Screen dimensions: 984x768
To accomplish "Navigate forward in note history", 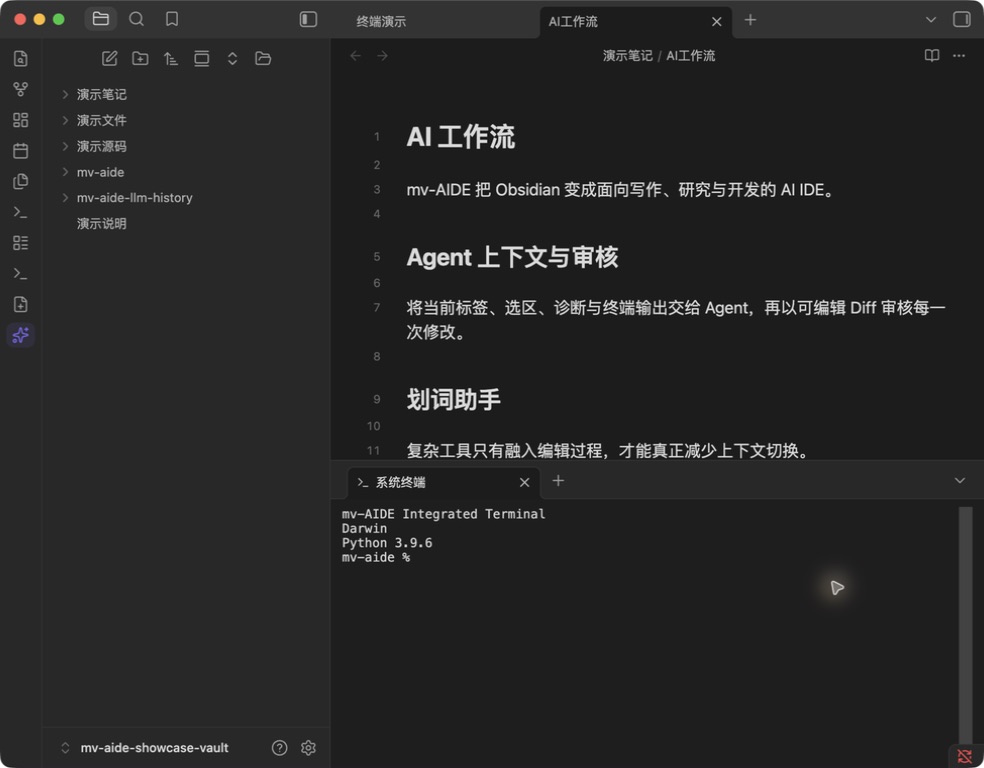I will coord(382,56).
